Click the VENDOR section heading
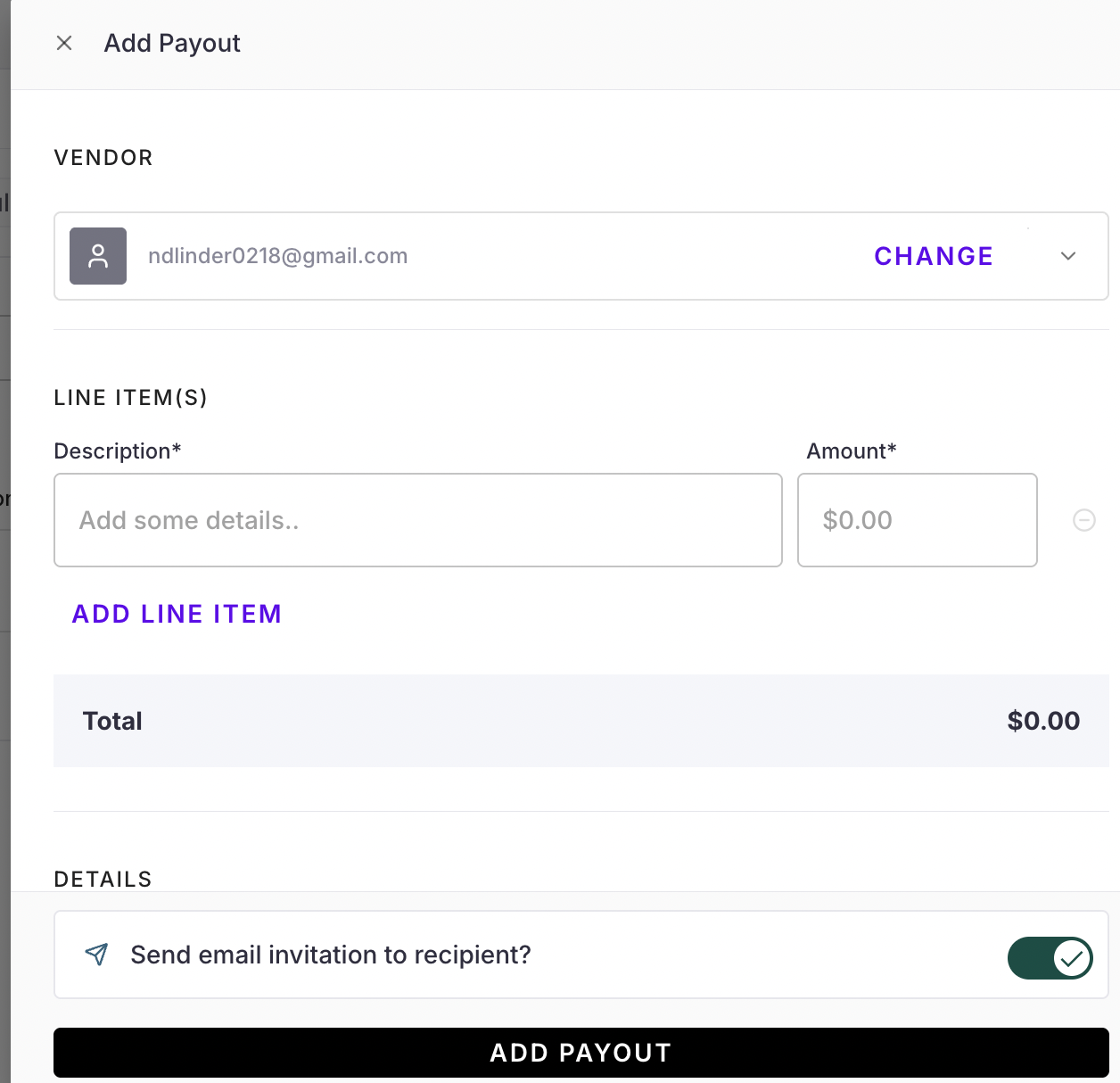 103,158
